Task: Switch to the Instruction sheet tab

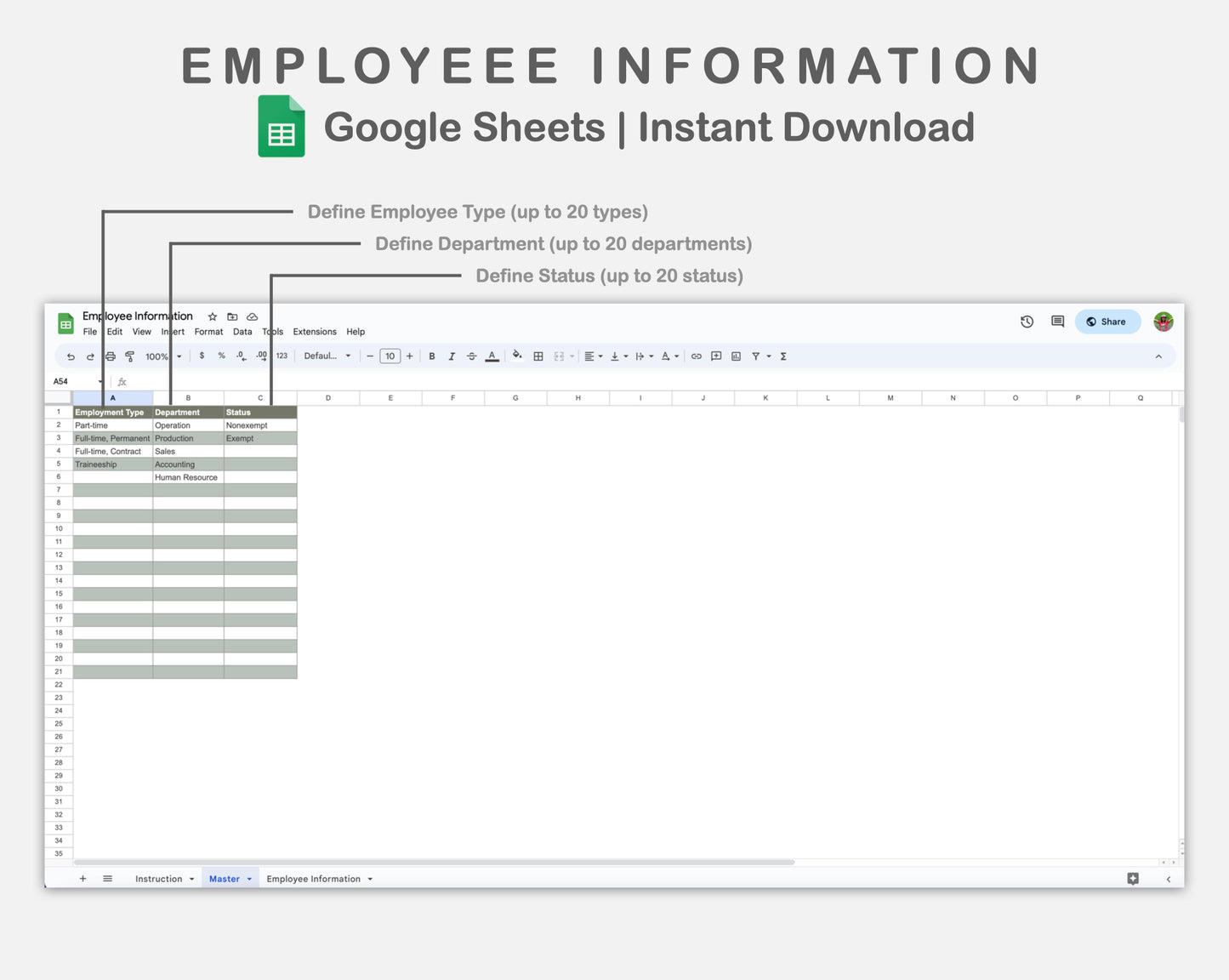Action: click(x=159, y=878)
